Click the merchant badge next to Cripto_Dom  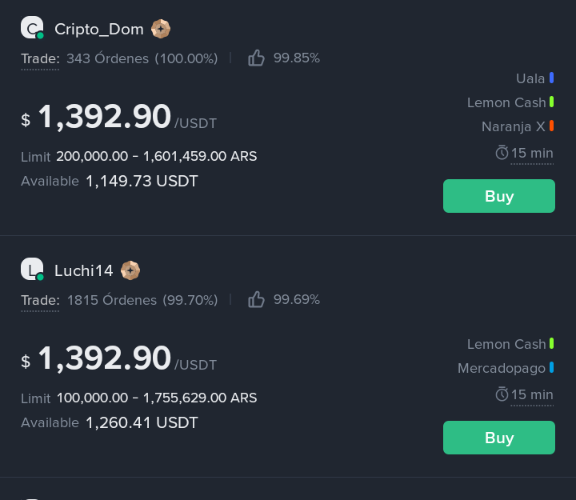click(161, 29)
